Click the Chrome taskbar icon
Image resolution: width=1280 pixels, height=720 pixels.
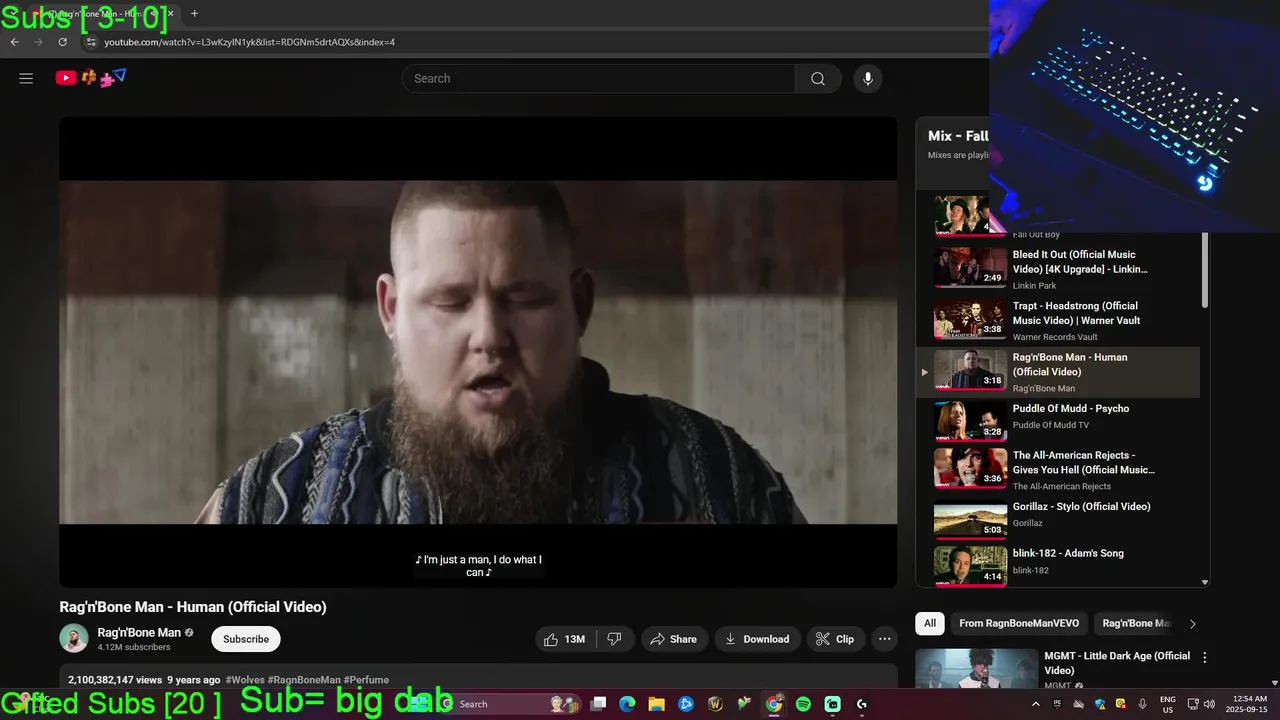774,704
